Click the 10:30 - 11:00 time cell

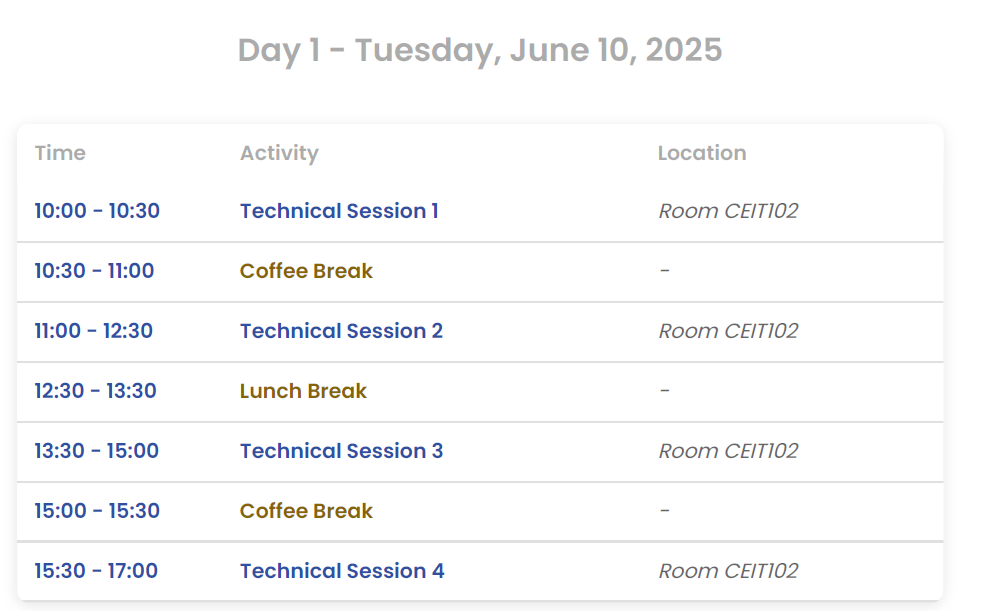tap(94, 271)
